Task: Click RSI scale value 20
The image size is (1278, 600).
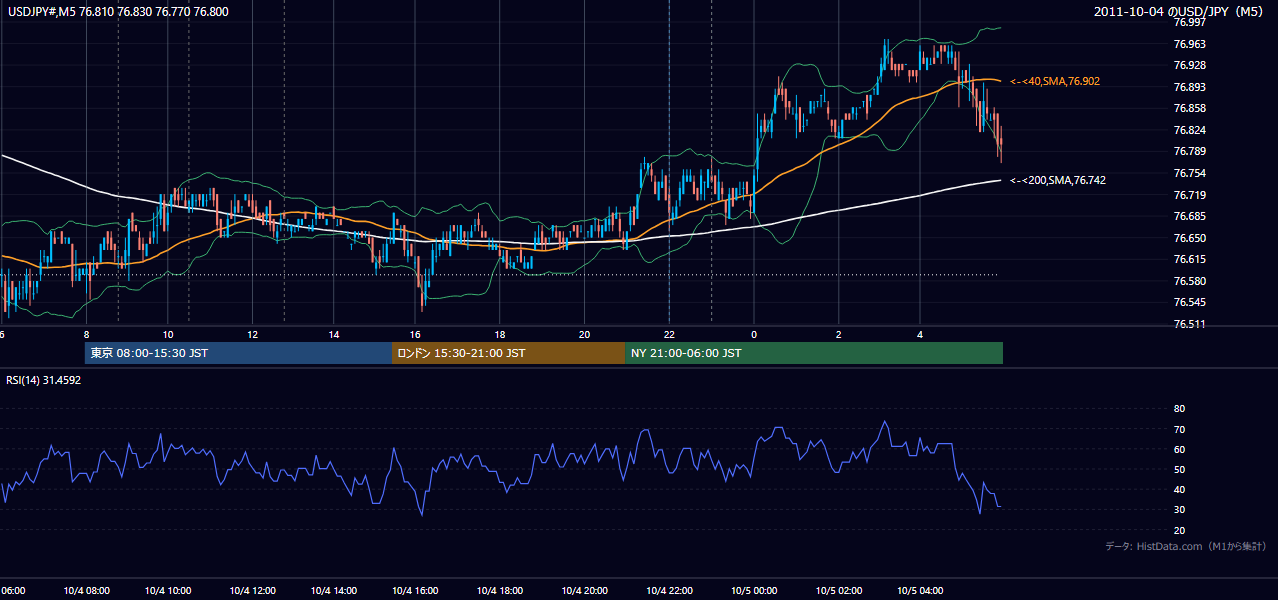Action: (1179, 530)
